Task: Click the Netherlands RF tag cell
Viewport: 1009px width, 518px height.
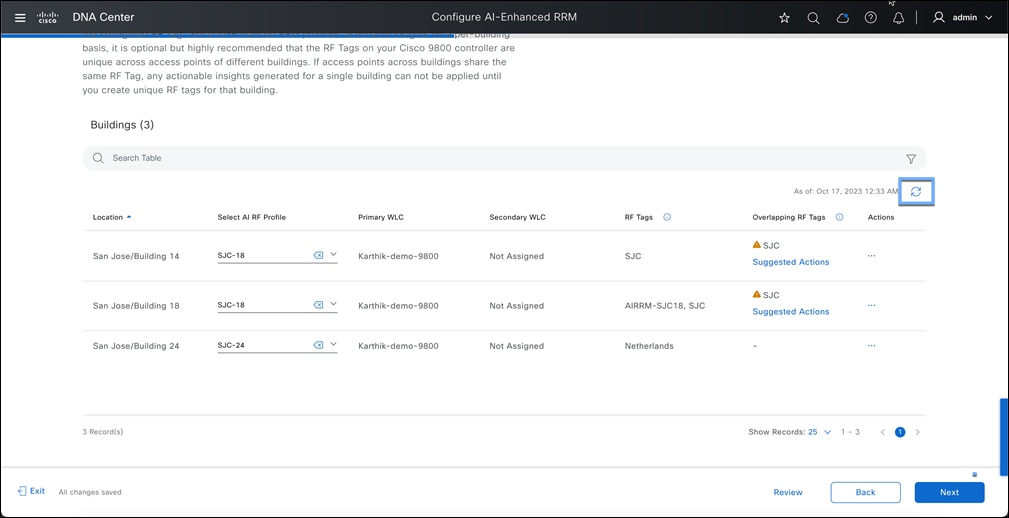Action: point(649,346)
